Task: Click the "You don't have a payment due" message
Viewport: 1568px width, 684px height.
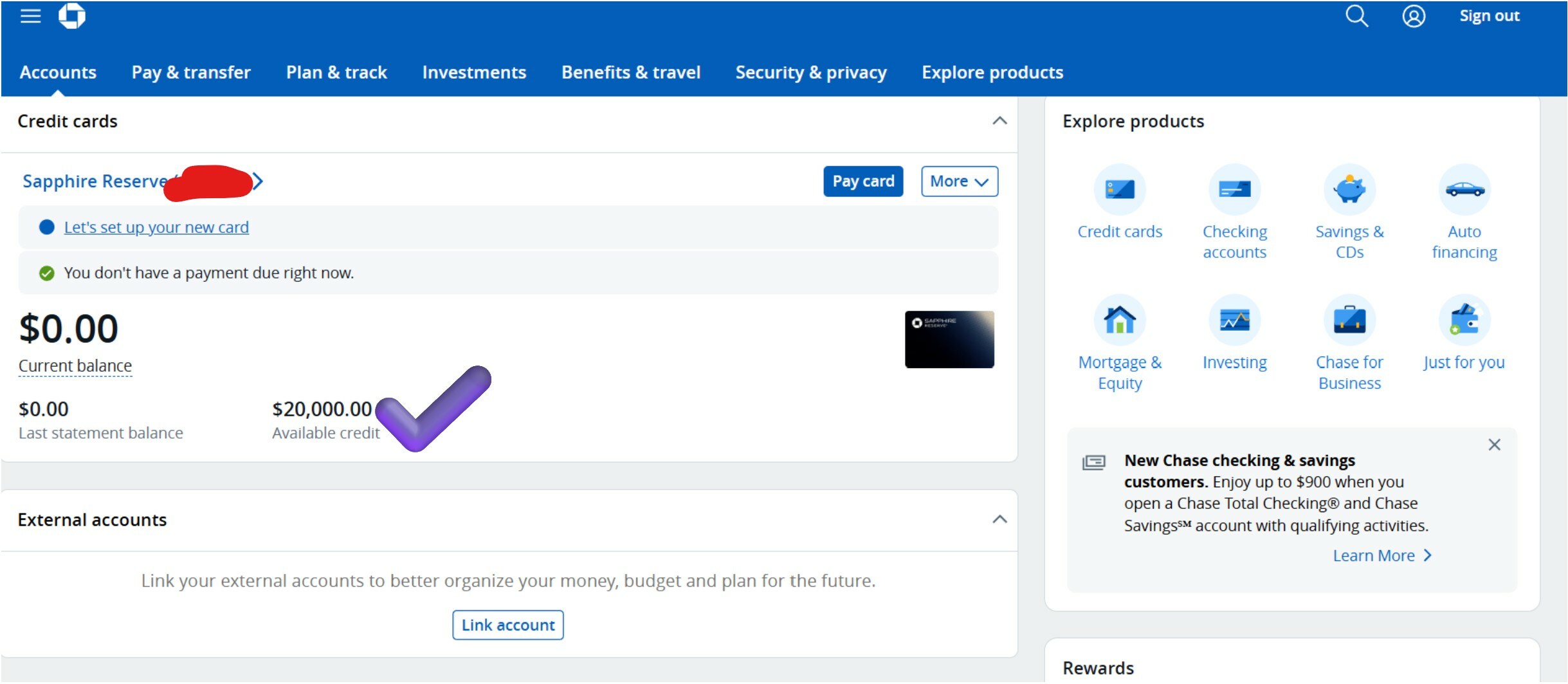Action: tap(209, 273)
